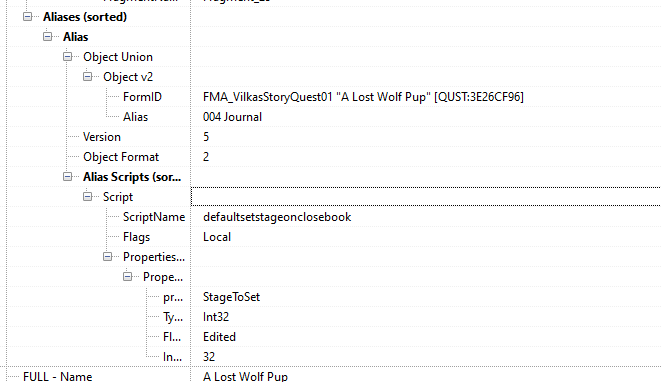Viewport: 661px width, 382px height.
Task: Click the 'Local' flags value
Action: click(x=217, y=237)
